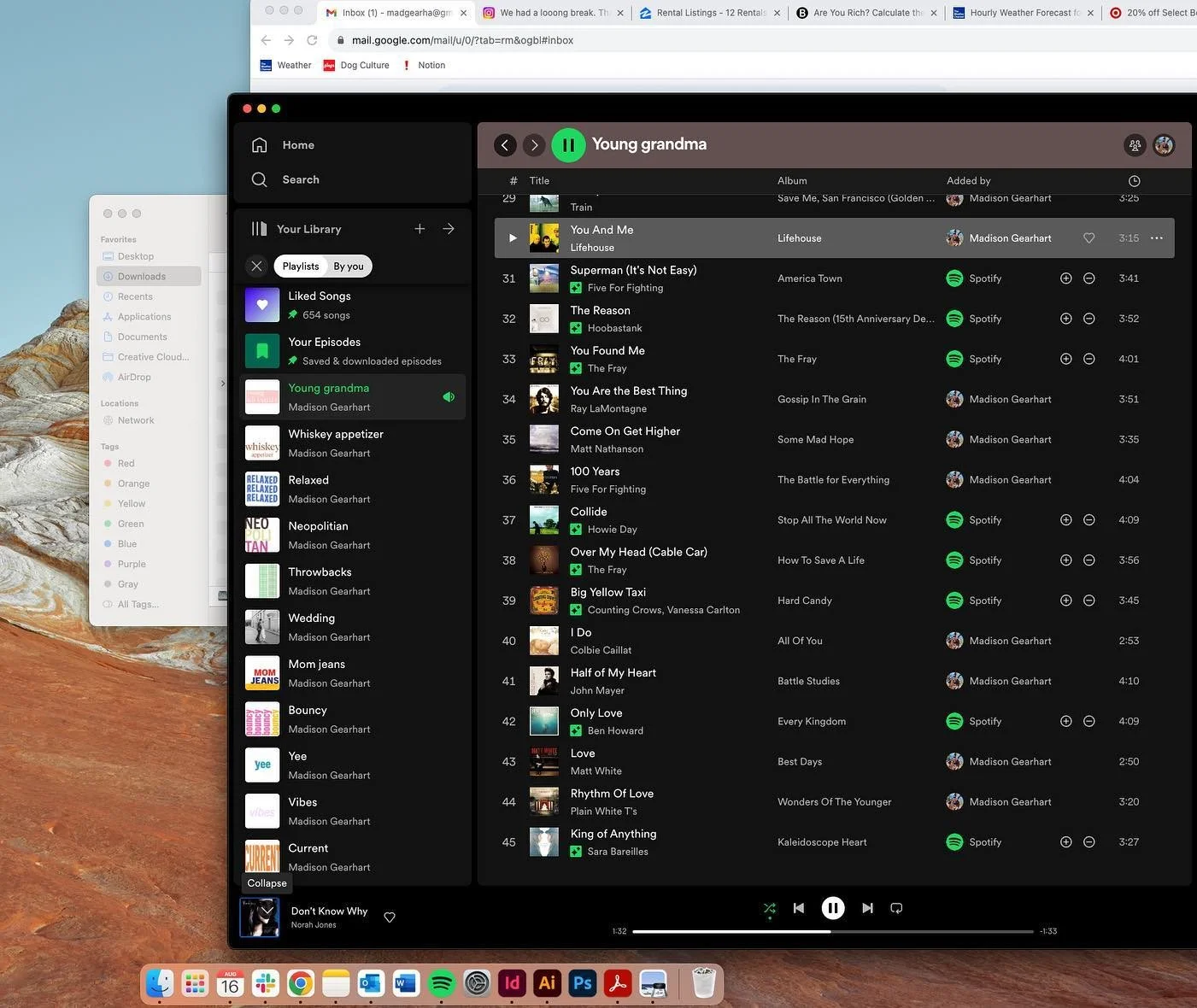
Task: Add Collide to the playlist
Action: pos(1066,520)
